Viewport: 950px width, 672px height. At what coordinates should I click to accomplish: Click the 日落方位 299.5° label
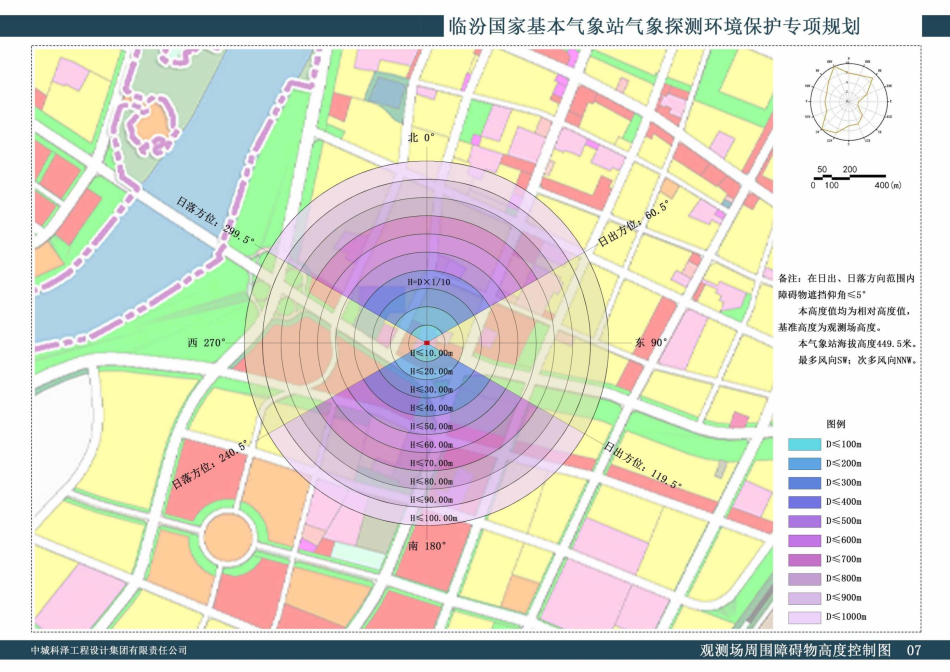tap(216, 220)
